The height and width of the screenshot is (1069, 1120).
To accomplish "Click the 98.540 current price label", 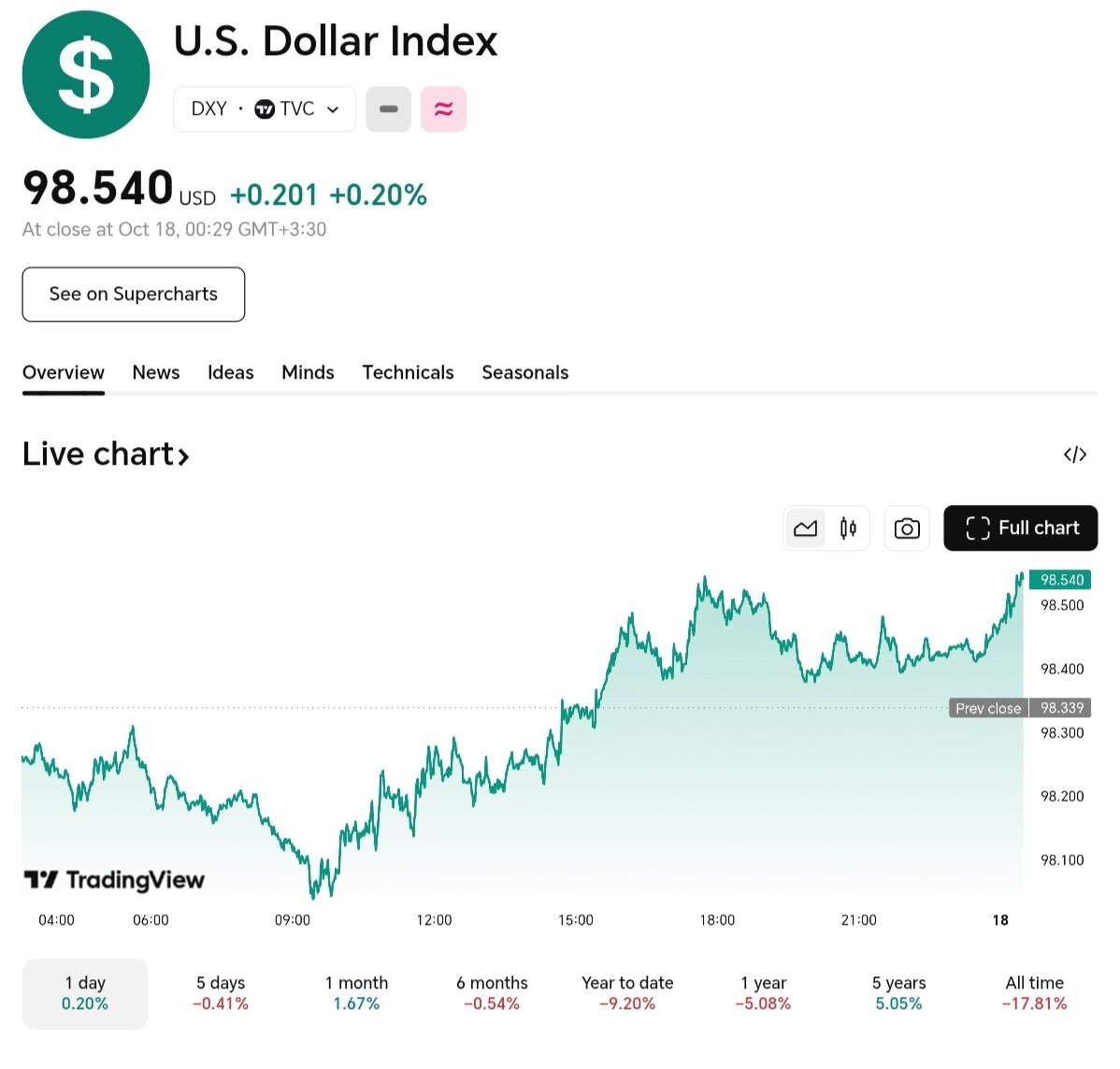I will pos(1061,580).
